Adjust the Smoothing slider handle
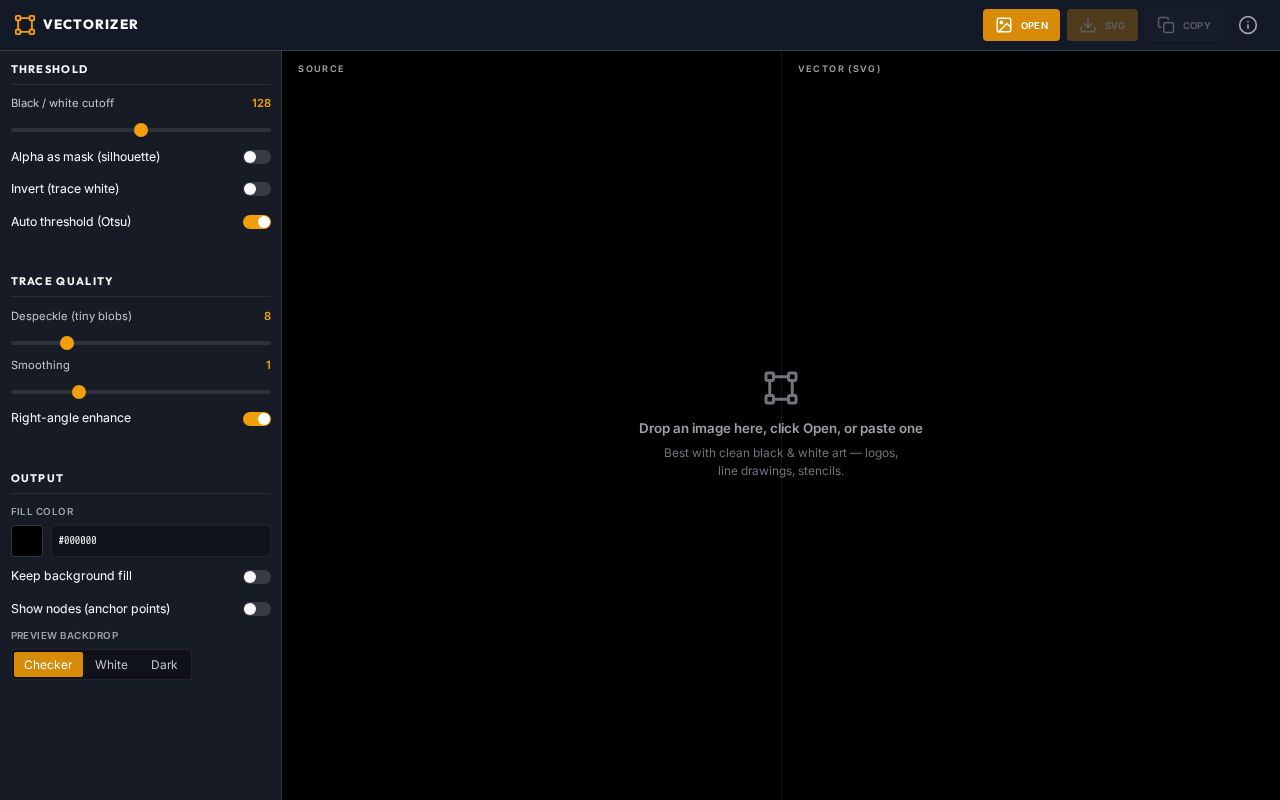This screenshot has width=1280, height=800. pos(79,392)
